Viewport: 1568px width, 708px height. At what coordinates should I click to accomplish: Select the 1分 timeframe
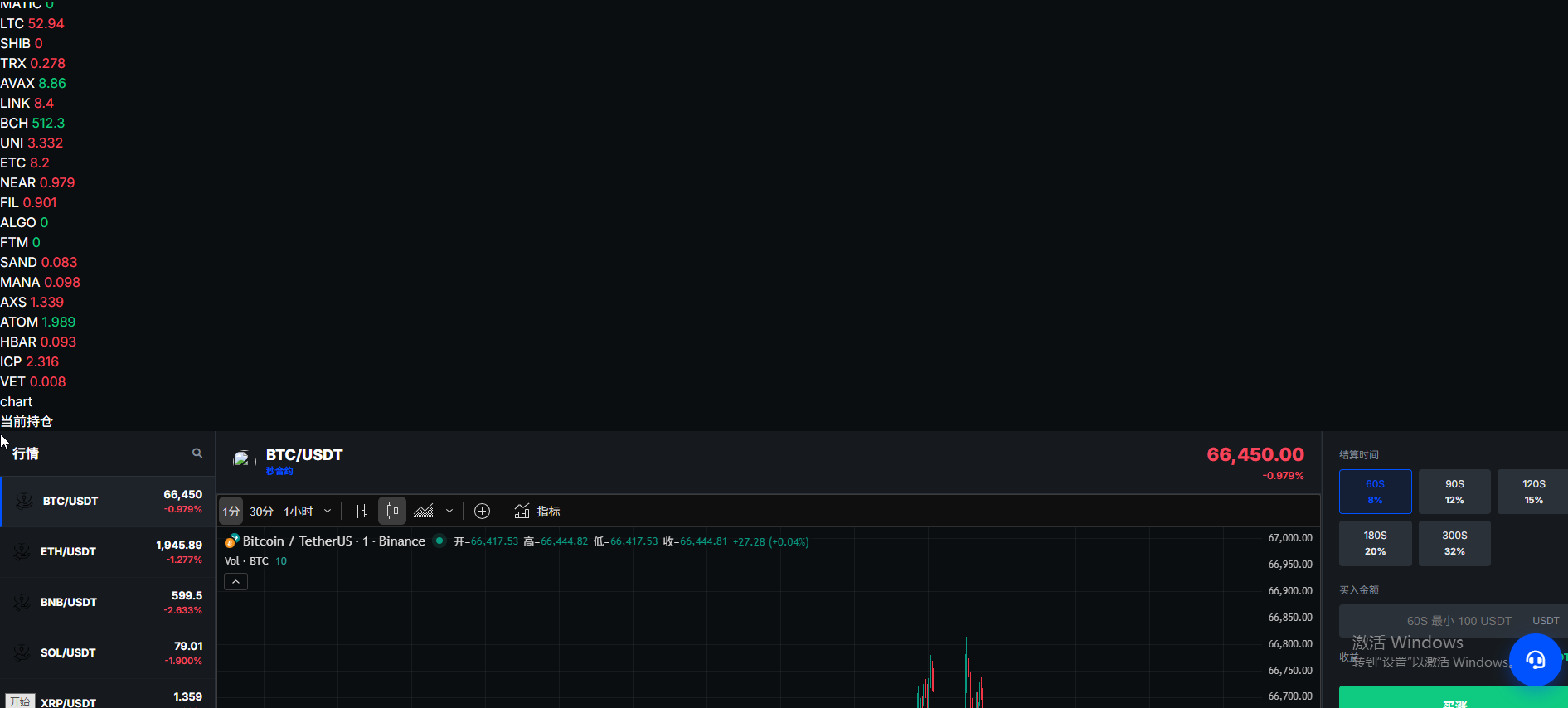click(231, 512)
